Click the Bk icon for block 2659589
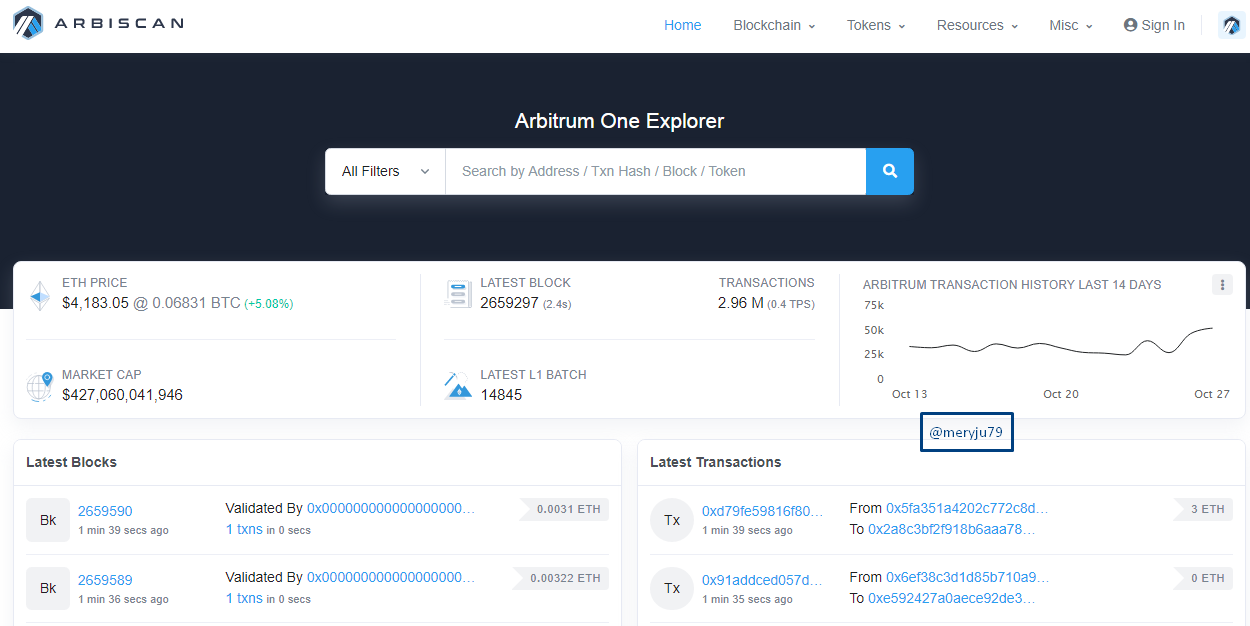This screenshot has width=1250, height=626. click(x=48, y=589)
